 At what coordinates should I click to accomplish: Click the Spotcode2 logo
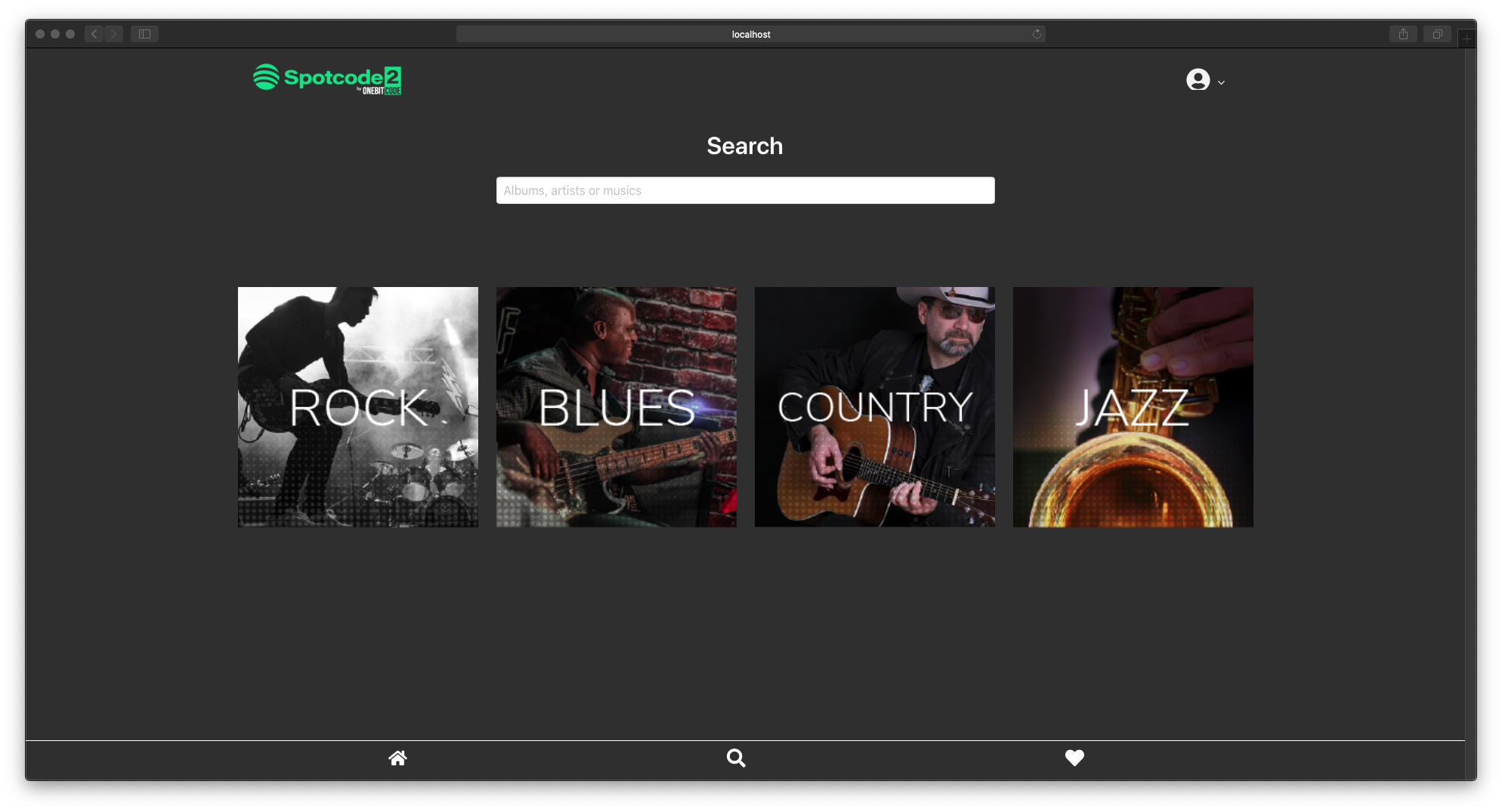pyautogui.click(x=327, y=79)
